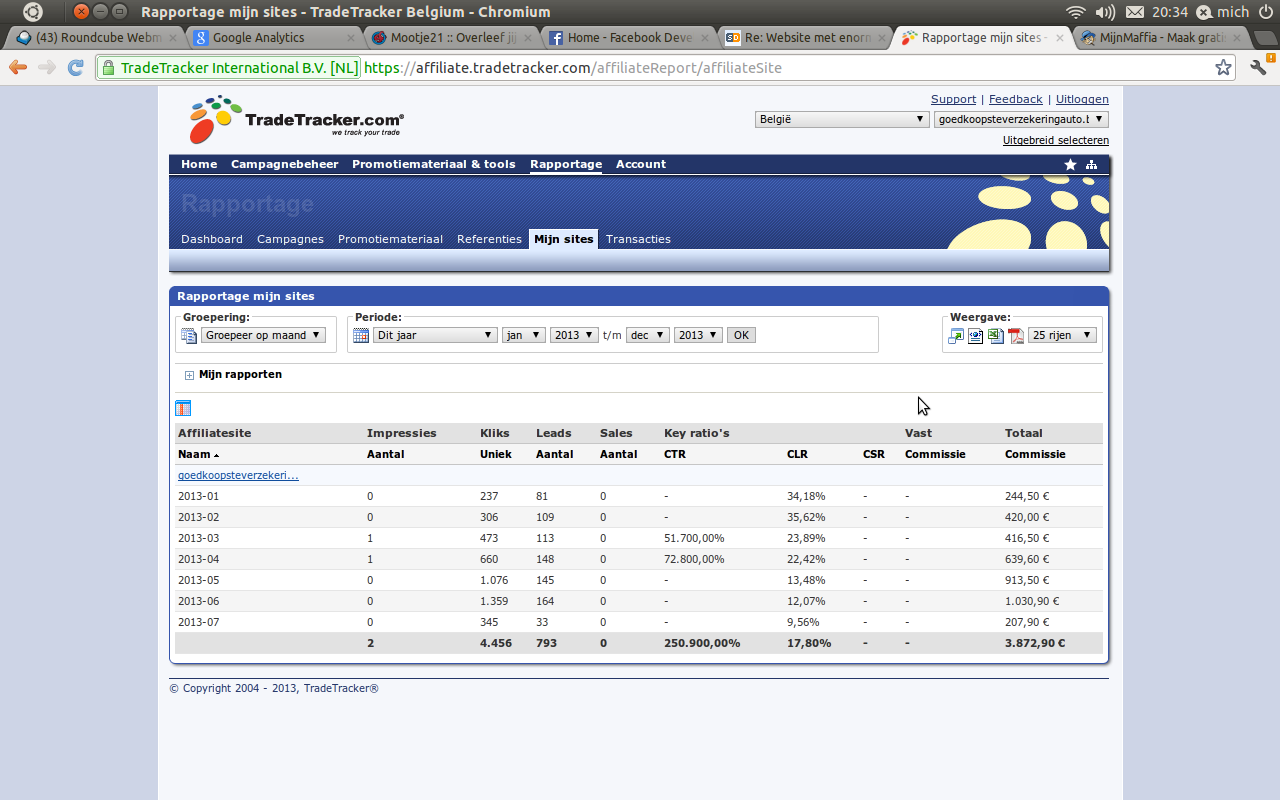1280x800 pixels.
Task: Switch to the Promotiemateriaal sub-tab
Action: (x=390, y=239)
